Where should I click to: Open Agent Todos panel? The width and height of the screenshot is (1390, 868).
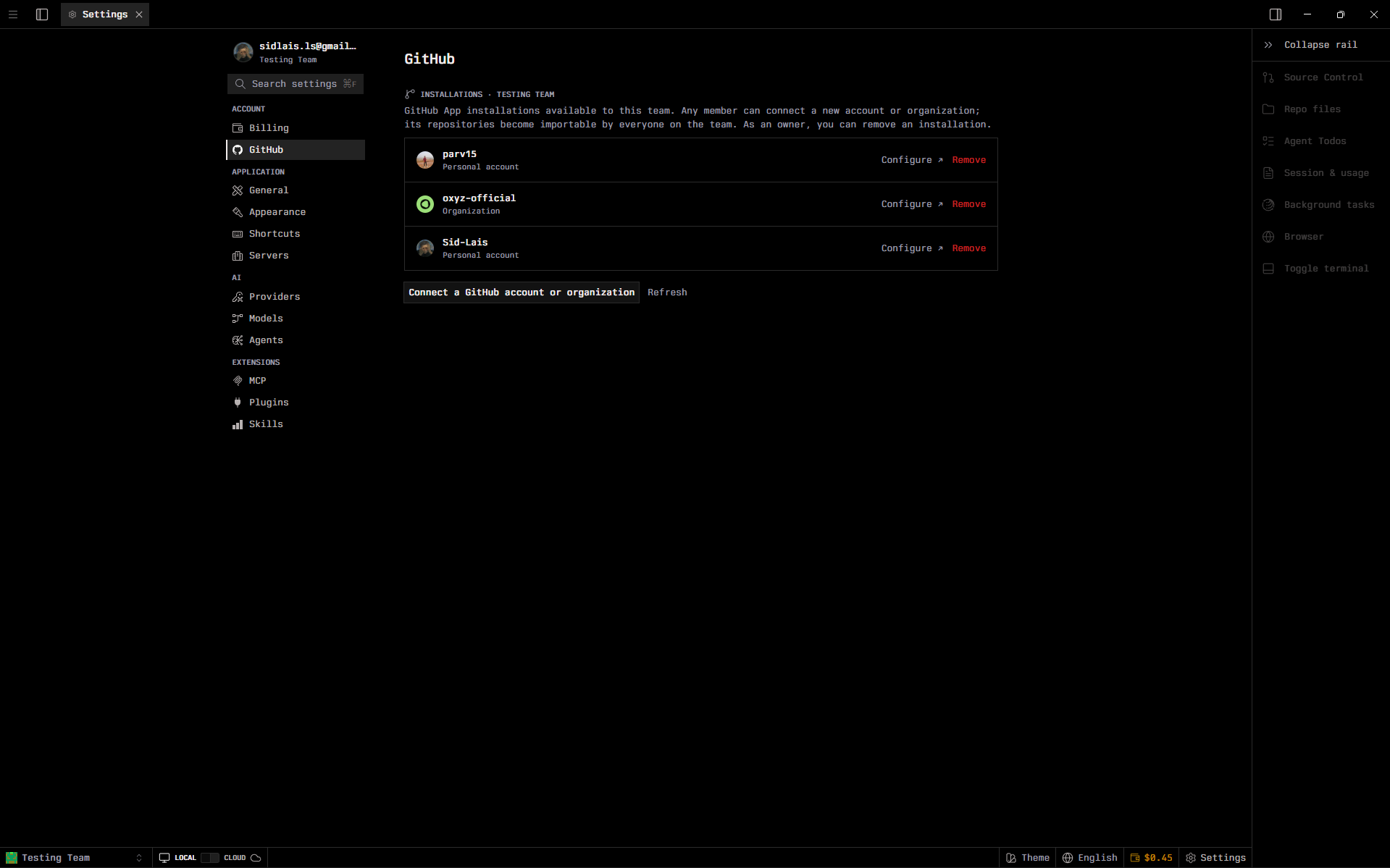pyautogui.click(x=1320, y=141)
